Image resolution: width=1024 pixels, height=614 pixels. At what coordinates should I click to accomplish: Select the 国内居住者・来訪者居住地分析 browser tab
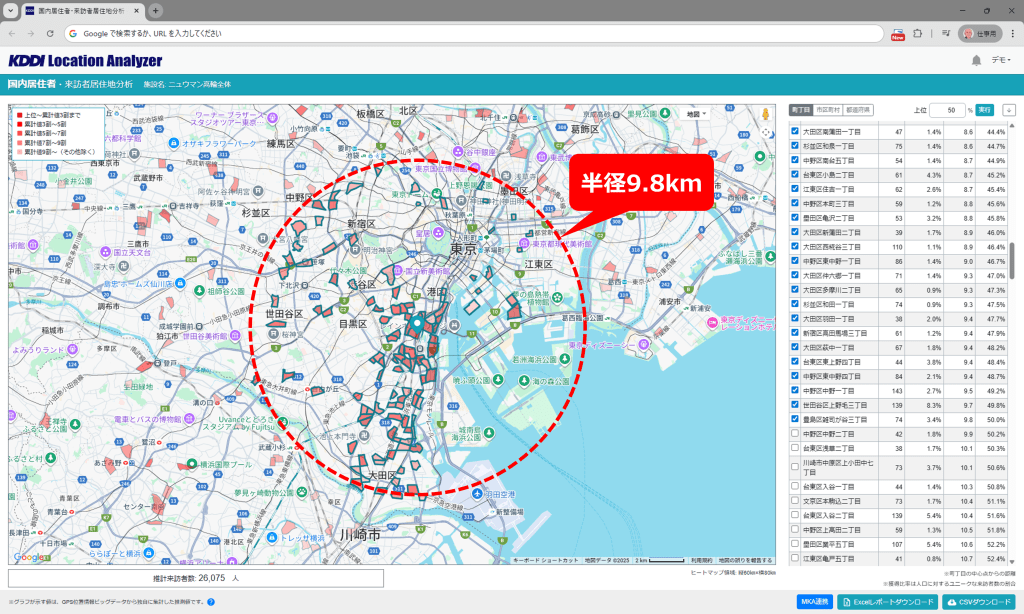[x=83, y=11]
